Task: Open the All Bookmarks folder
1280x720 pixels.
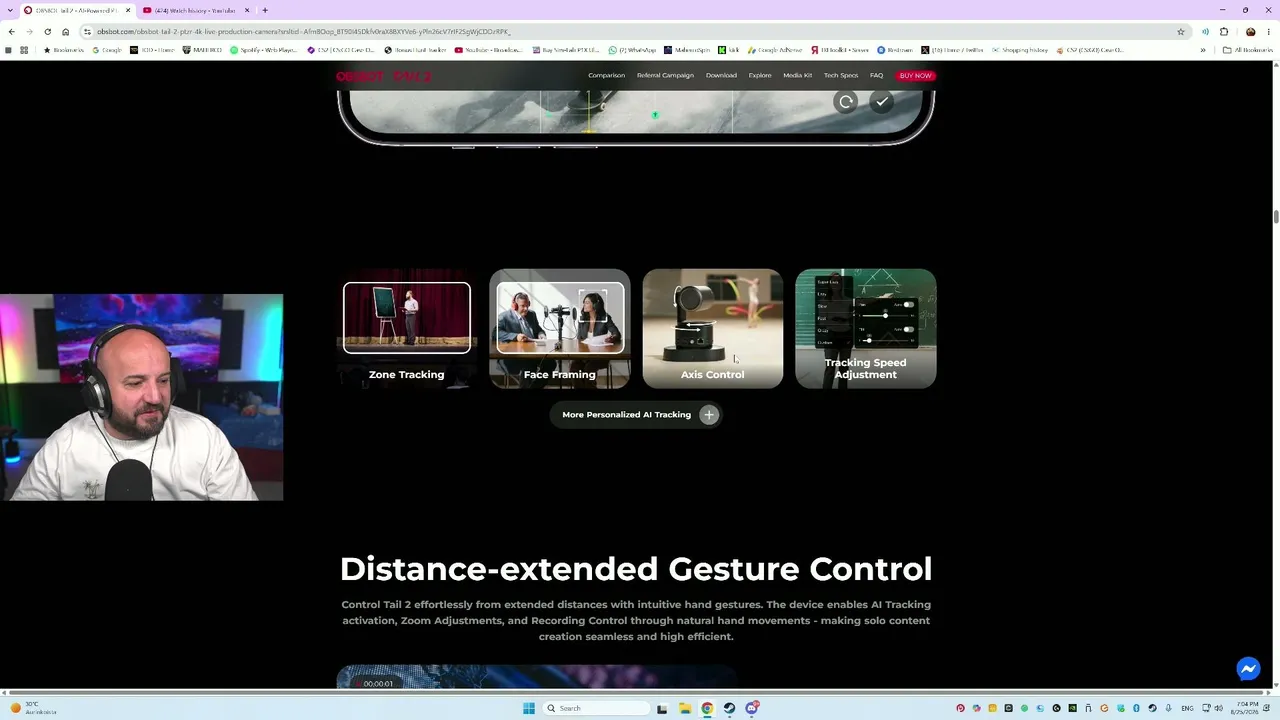Action: 1247,50
